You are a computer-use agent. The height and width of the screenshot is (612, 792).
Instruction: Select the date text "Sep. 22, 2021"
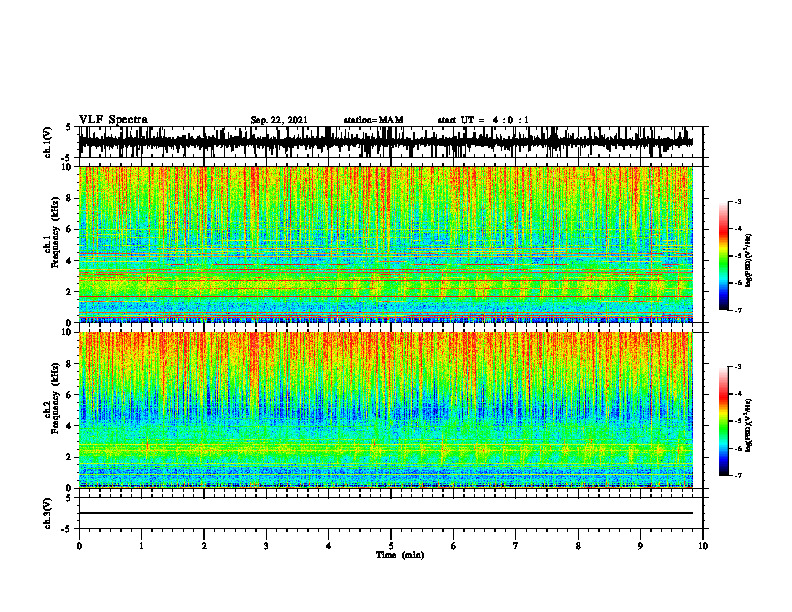point(279,120)
